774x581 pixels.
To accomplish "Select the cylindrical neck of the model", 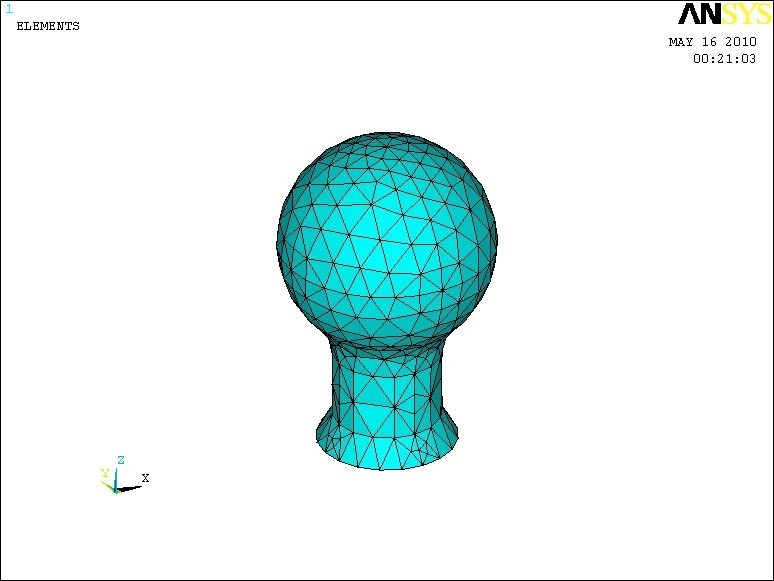I will click(387, 385).
